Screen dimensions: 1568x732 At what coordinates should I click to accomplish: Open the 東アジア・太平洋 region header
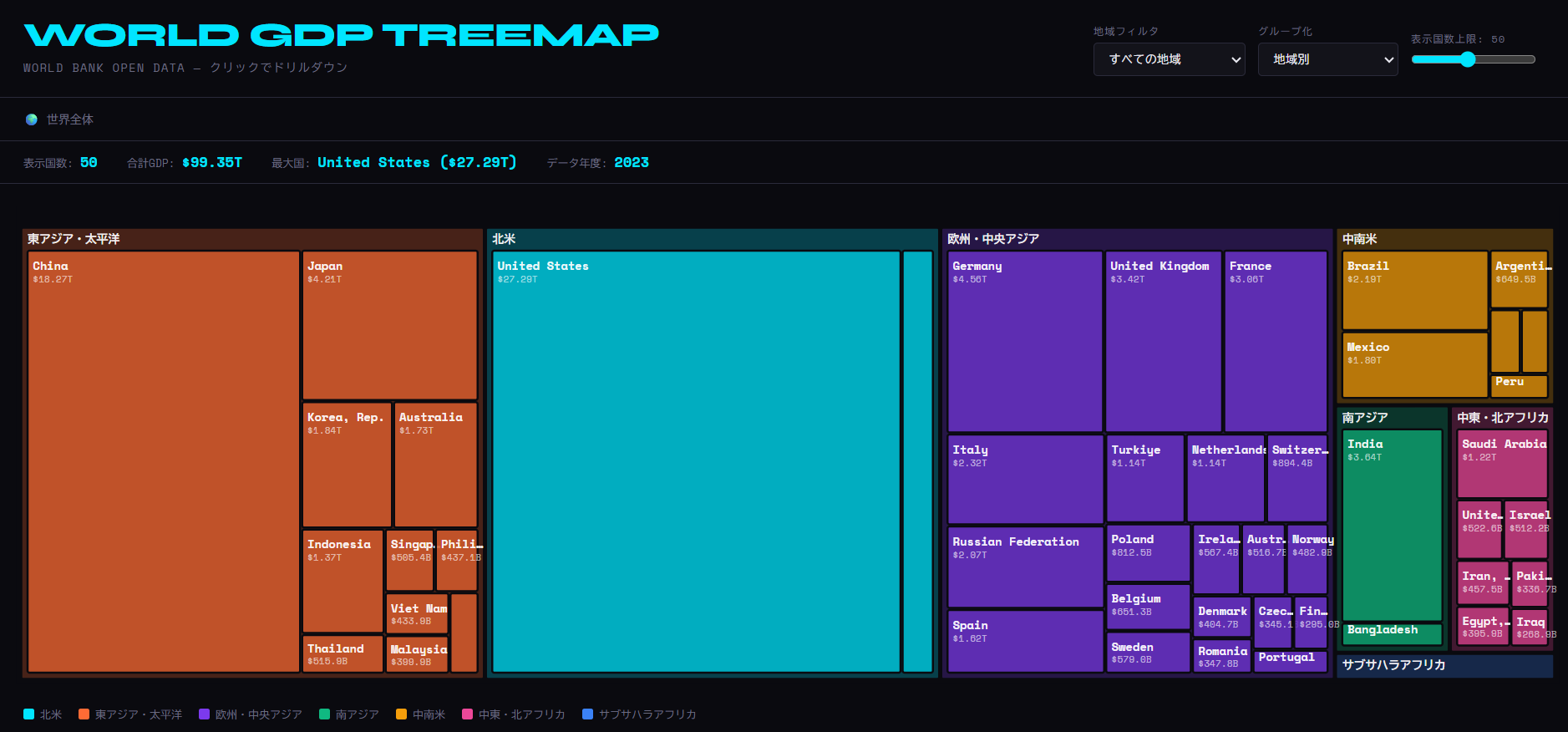(74, 239)
